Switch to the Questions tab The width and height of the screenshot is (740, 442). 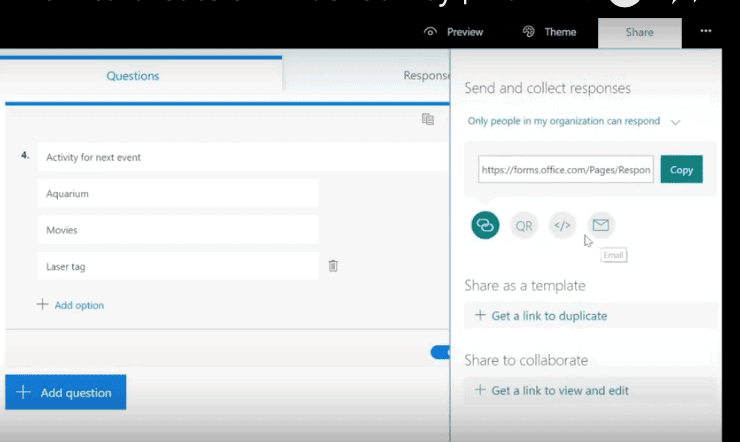pos(133,75)
